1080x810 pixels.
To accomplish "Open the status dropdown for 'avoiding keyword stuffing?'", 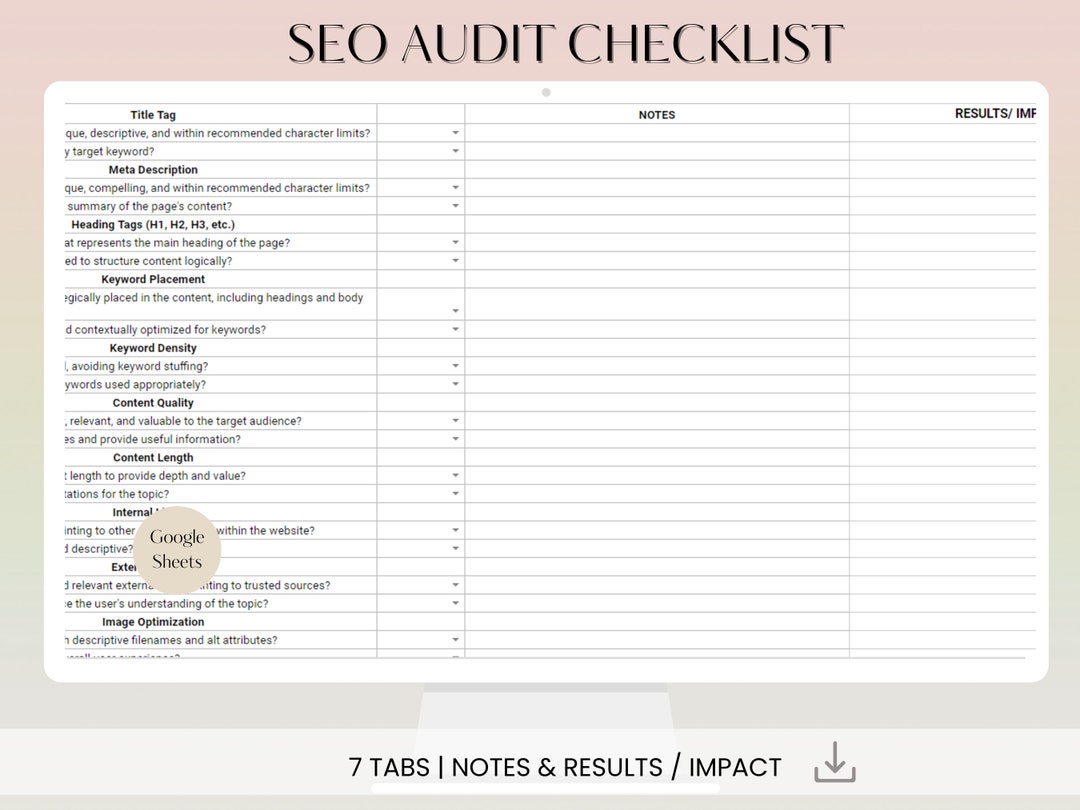I will [x=455, y=365].
